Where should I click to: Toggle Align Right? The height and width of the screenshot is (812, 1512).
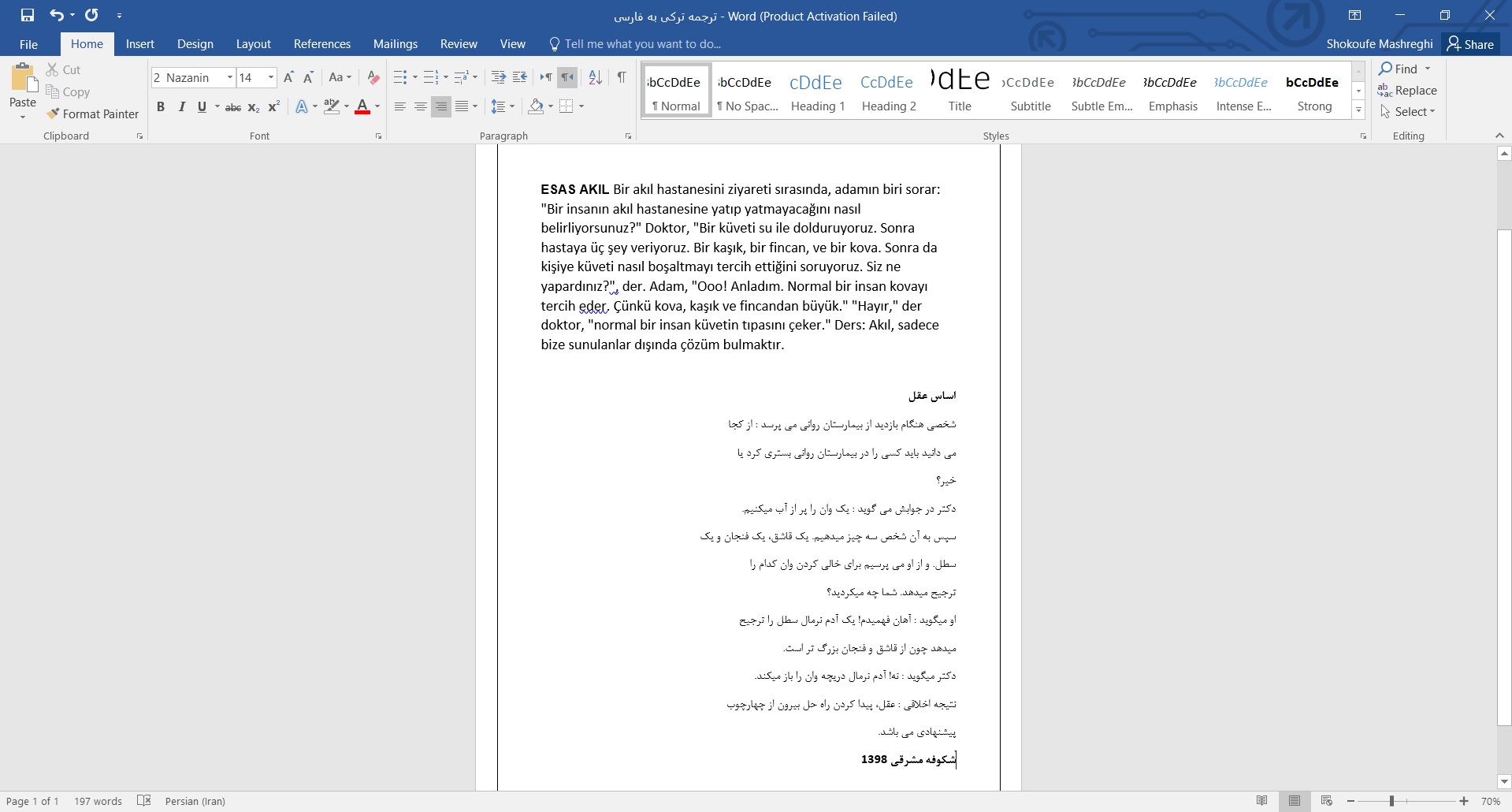pos(441,106)
